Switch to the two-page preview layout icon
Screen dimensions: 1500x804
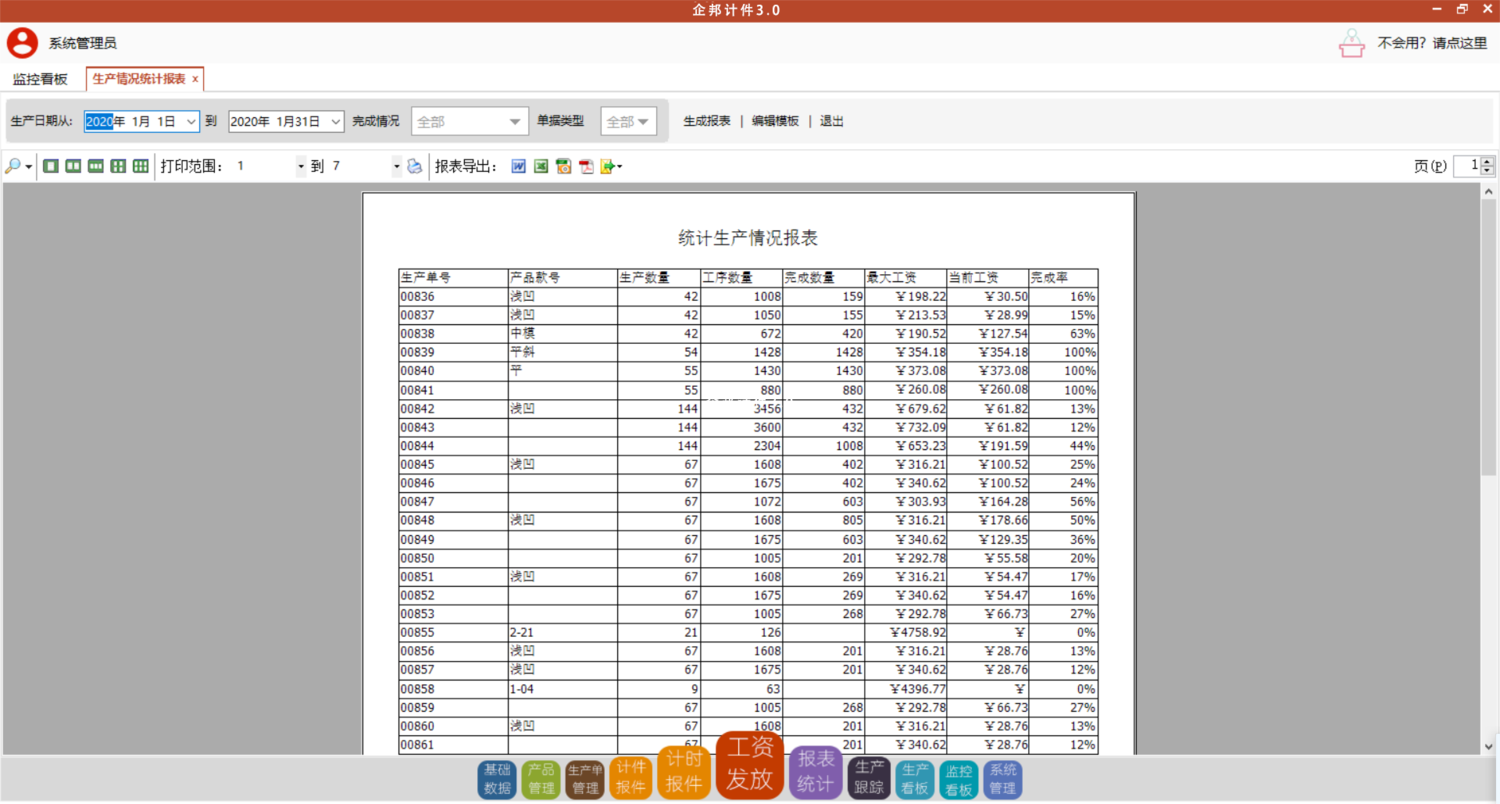(x=73, y=166)
